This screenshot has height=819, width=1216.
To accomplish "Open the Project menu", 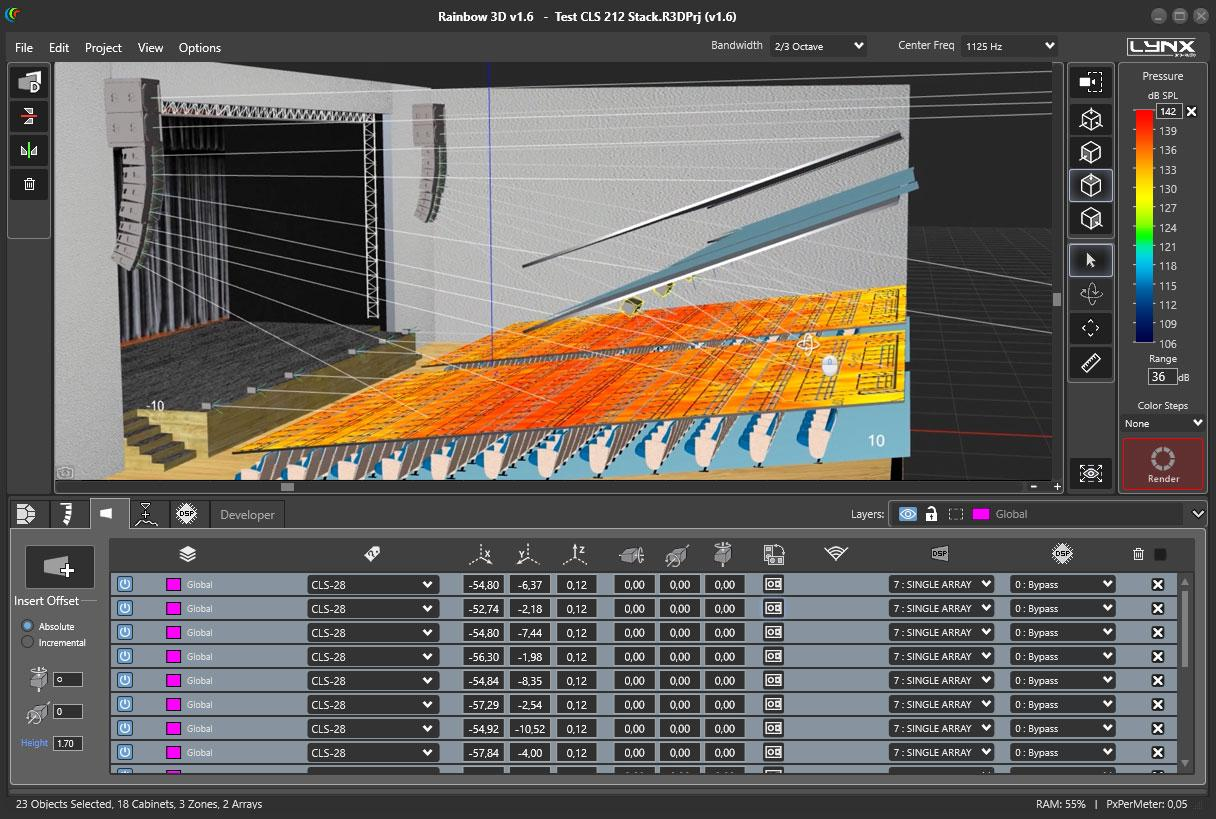I will click(103, 48).
